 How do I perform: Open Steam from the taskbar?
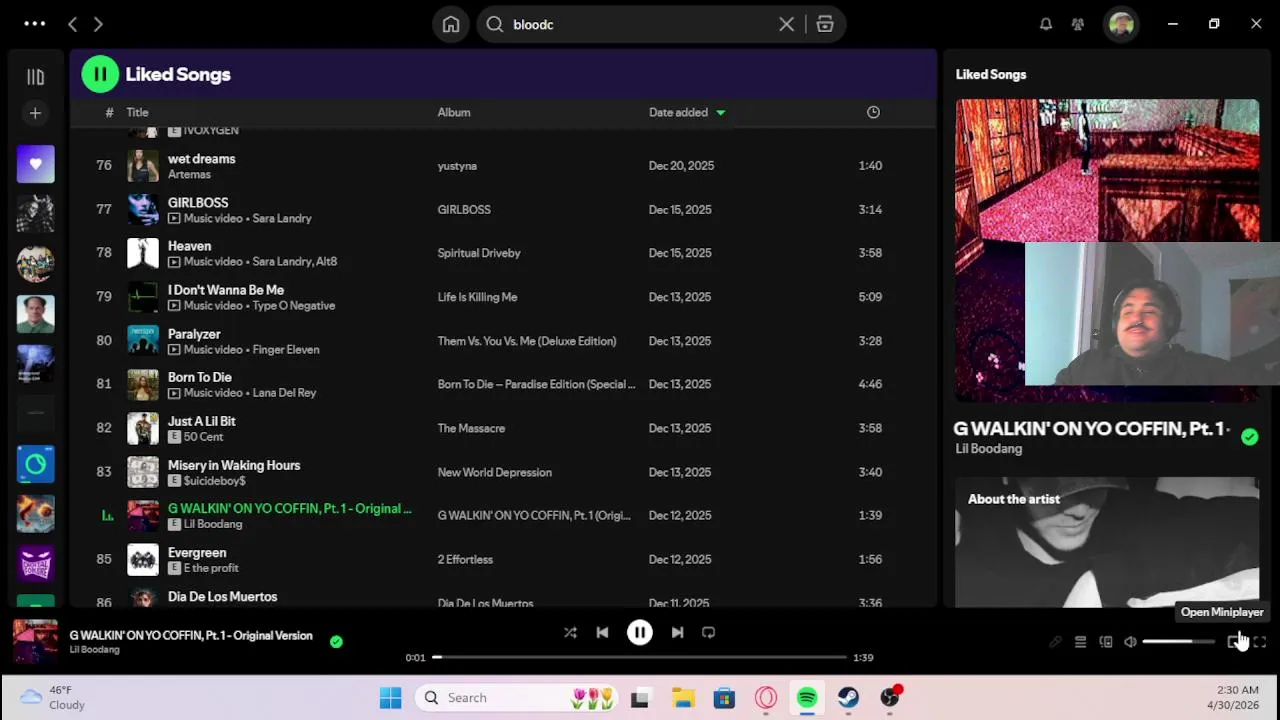(848, 698)
